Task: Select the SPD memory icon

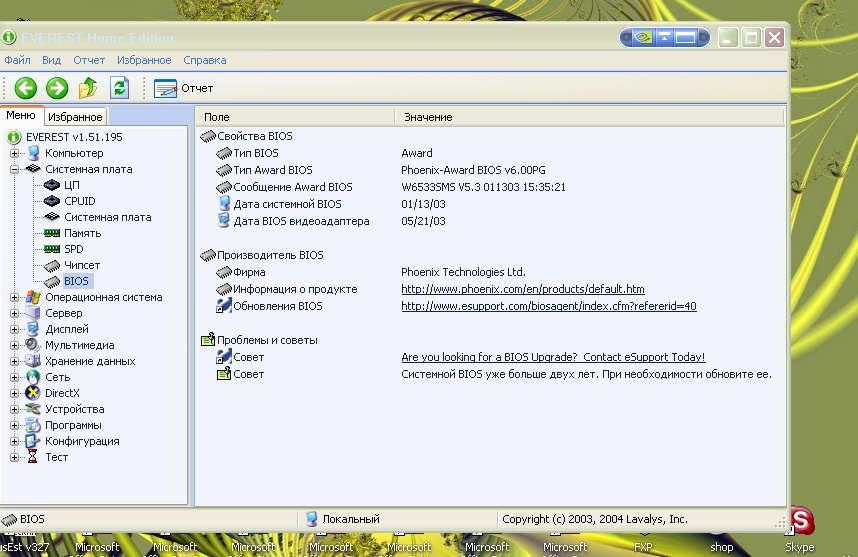Action: pos(52,249)
